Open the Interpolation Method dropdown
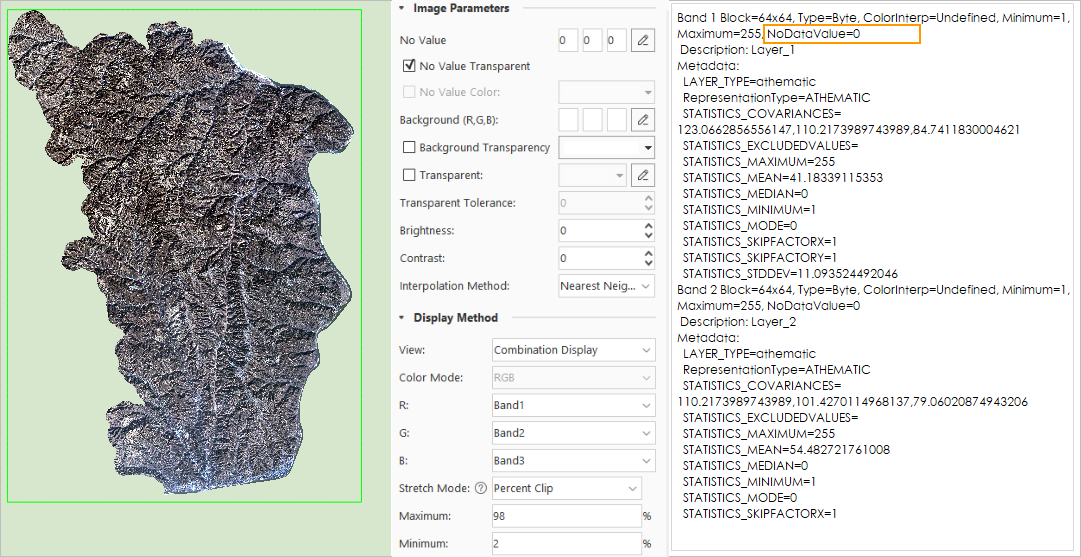 [x=605, y=286]
